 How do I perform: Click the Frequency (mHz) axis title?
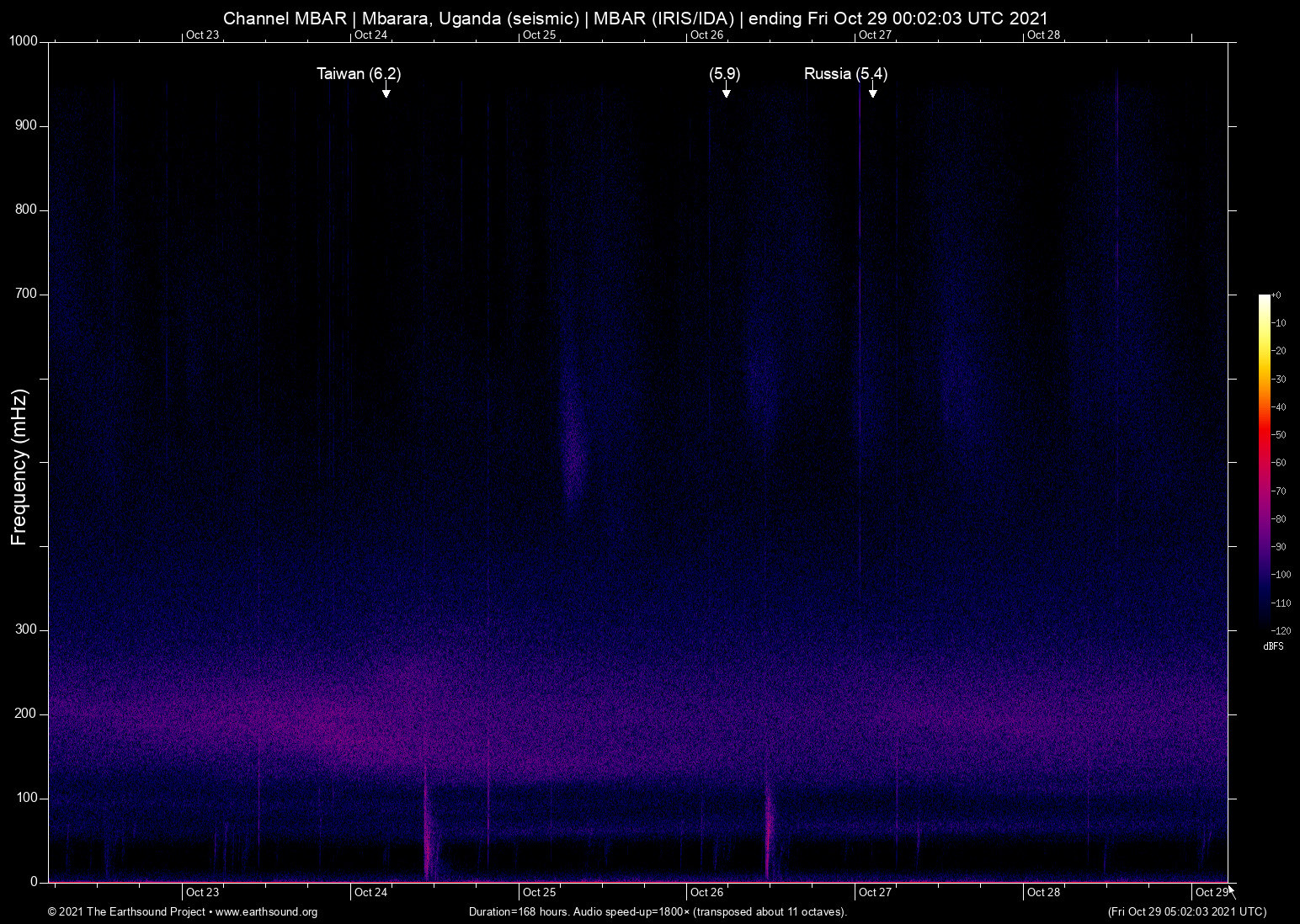click(19, 467)
